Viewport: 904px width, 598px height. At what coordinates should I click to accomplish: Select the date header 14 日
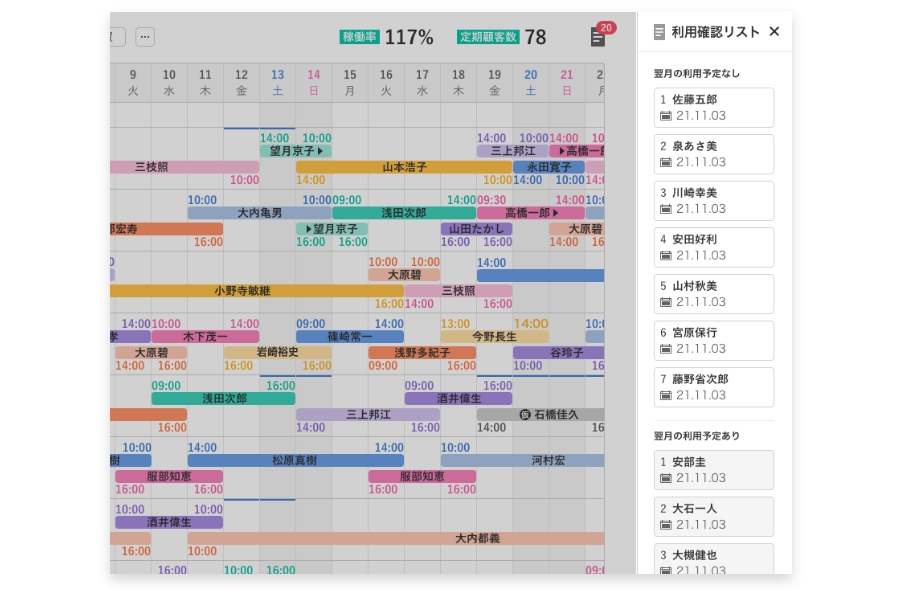(x=314, y=82)
